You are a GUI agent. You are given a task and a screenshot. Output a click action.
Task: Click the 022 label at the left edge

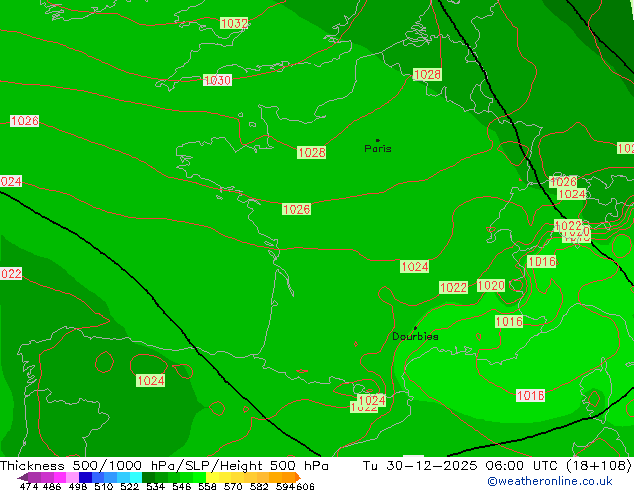click(x=11, y=274)
